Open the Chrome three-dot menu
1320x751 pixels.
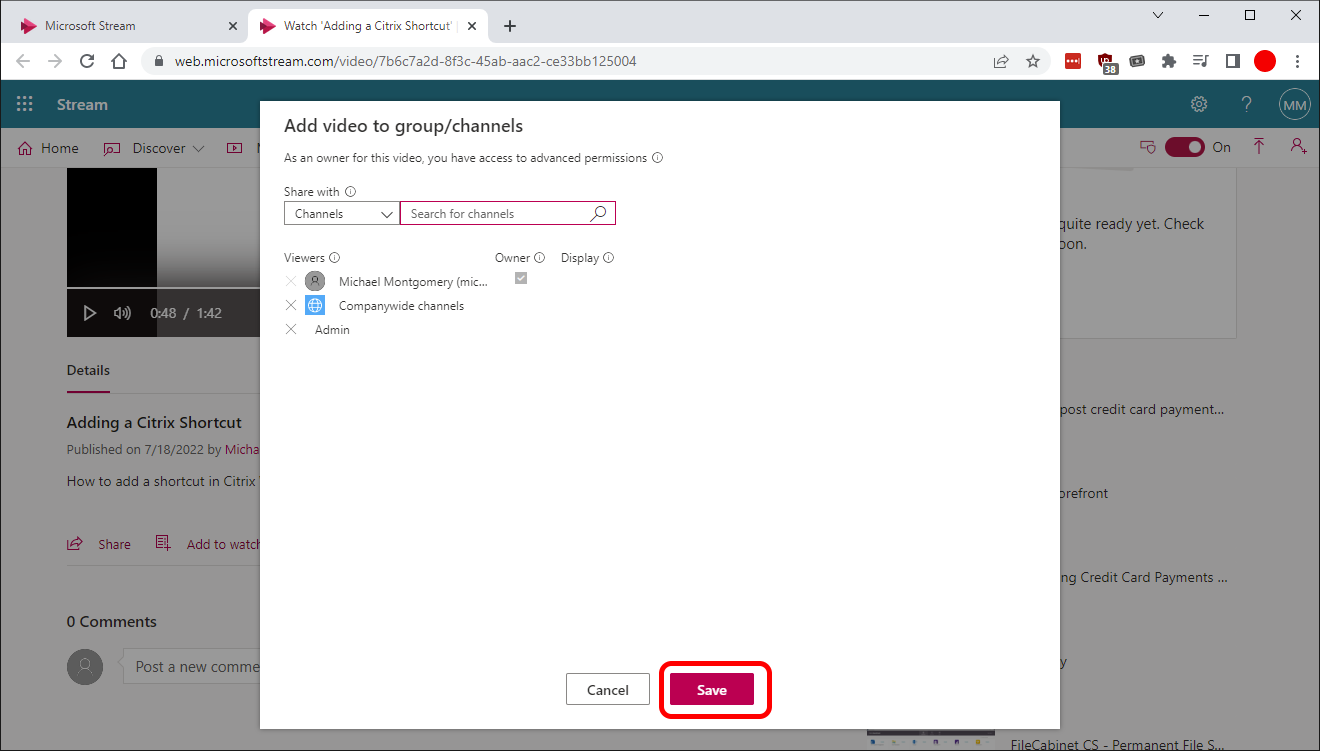coord(1298,61)
